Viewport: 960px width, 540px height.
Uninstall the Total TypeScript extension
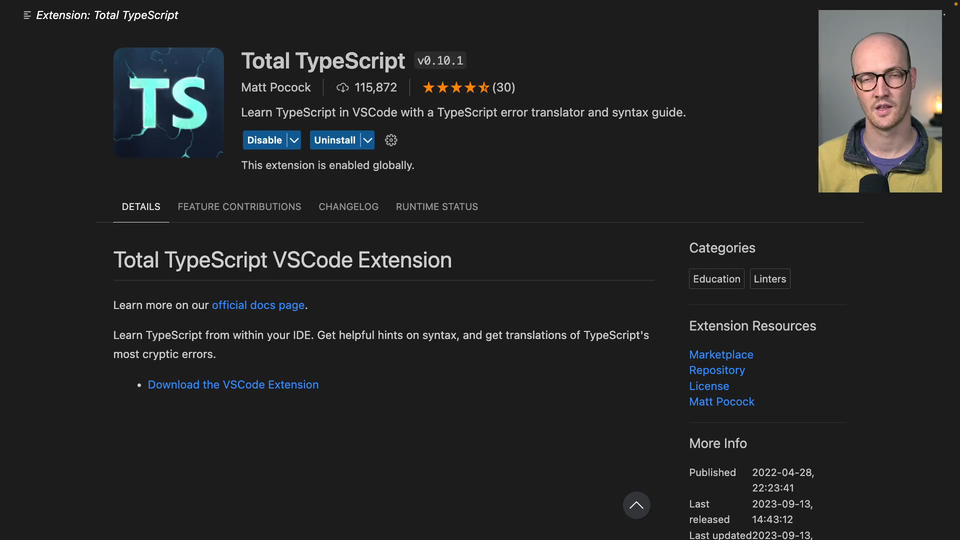[334, 140]
